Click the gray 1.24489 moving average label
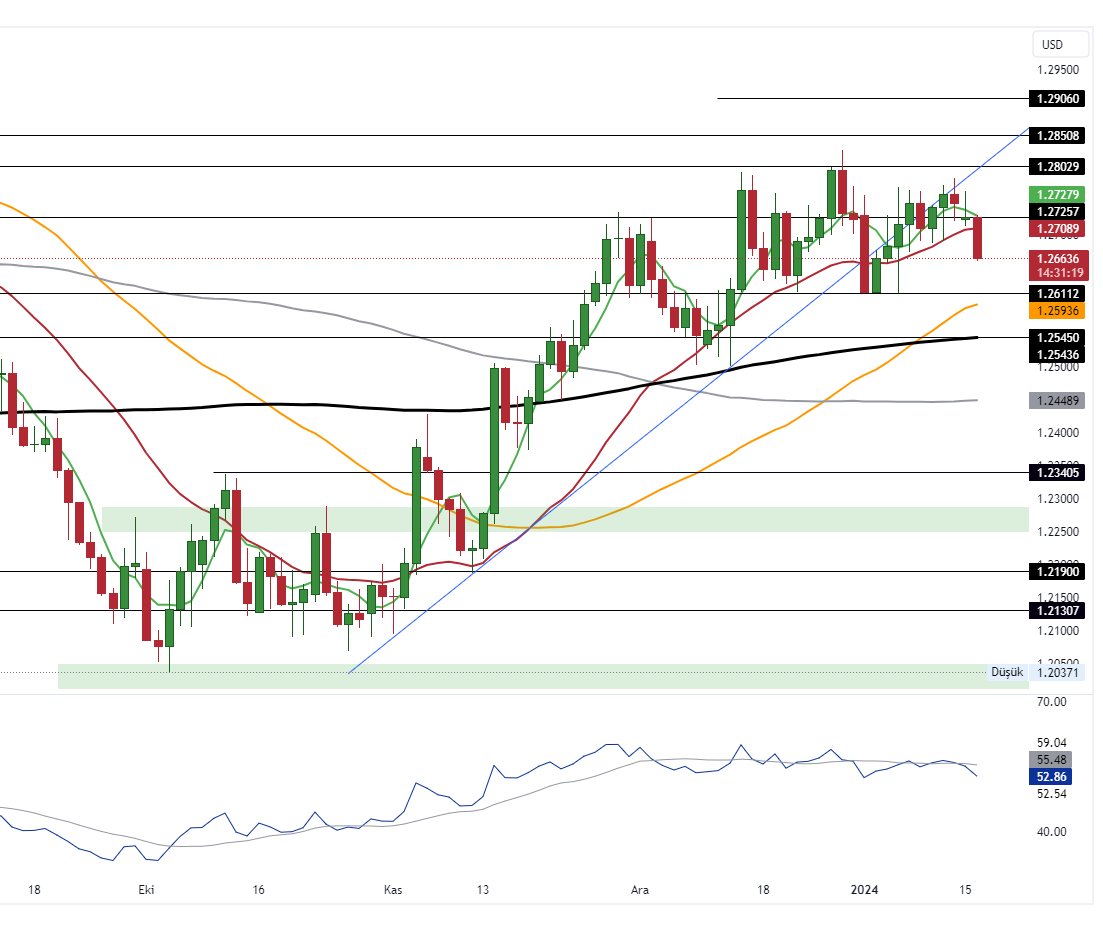The height and width of the screenshot is (939, 1103). (x=1057, y=400)
